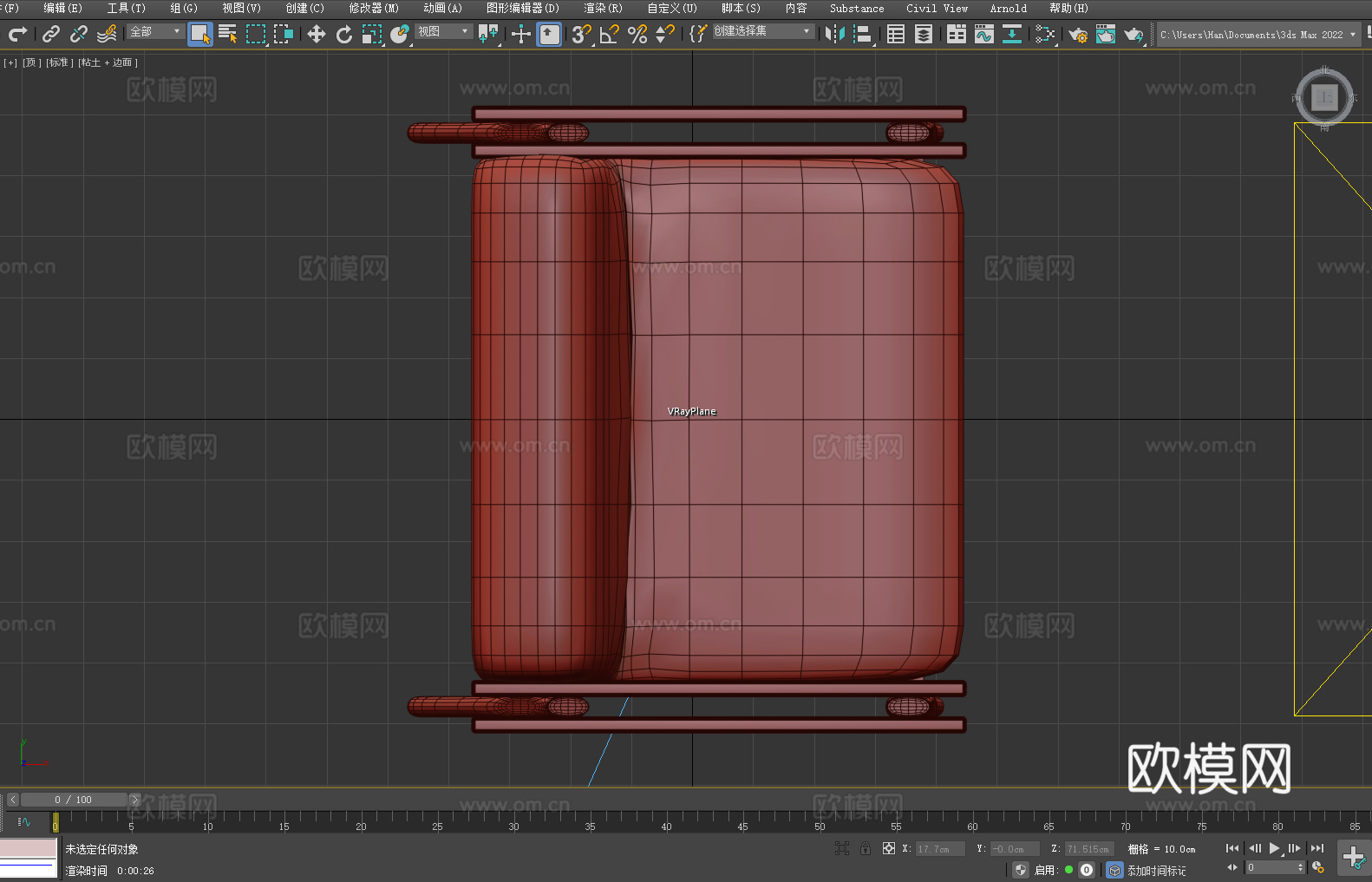Activate the Select and Move tool
1372x882 pixels.
pos(317,34)
